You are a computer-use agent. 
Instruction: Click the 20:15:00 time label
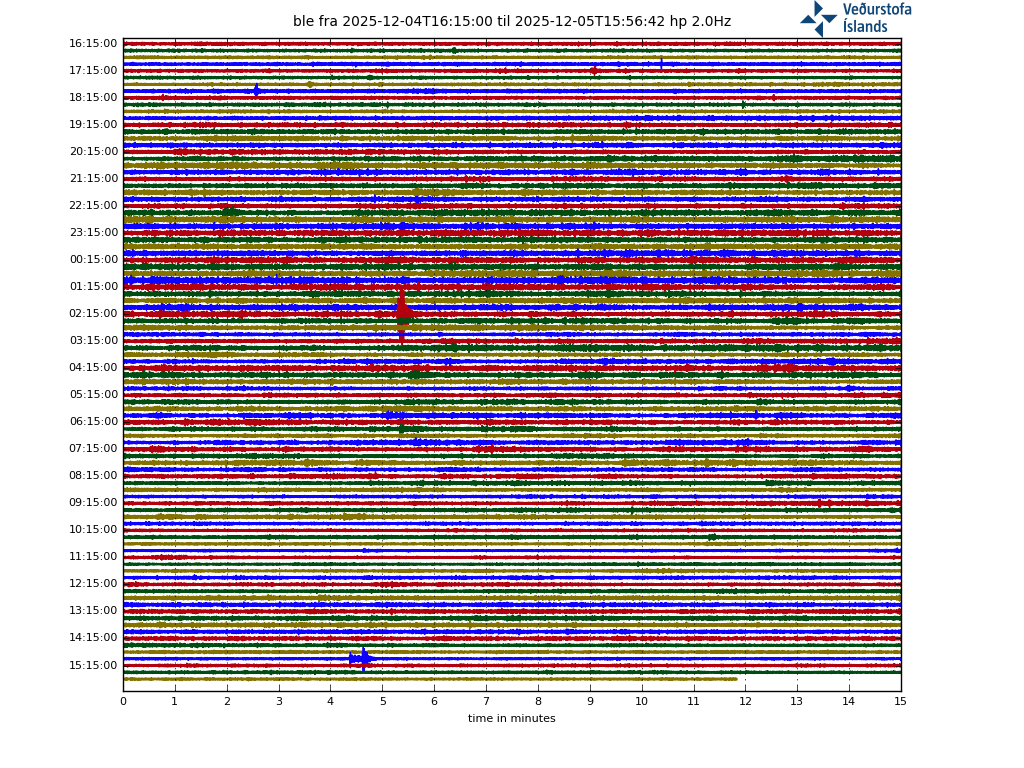[x=93, y=152]
